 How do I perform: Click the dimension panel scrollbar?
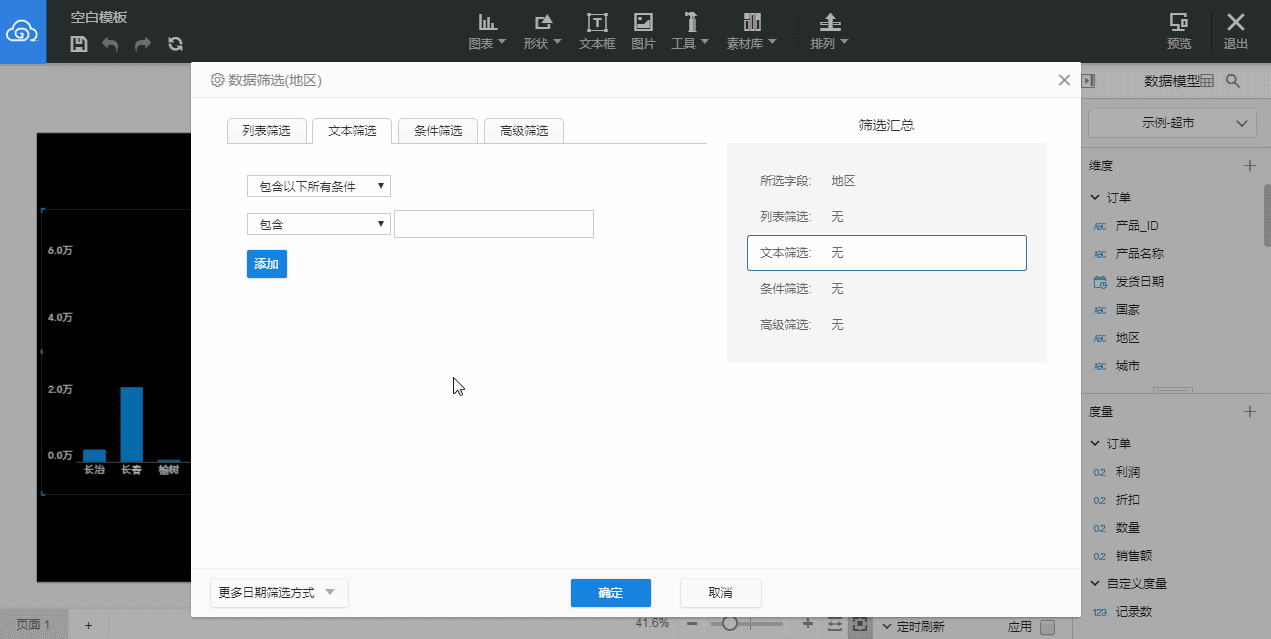point(1266,214)
